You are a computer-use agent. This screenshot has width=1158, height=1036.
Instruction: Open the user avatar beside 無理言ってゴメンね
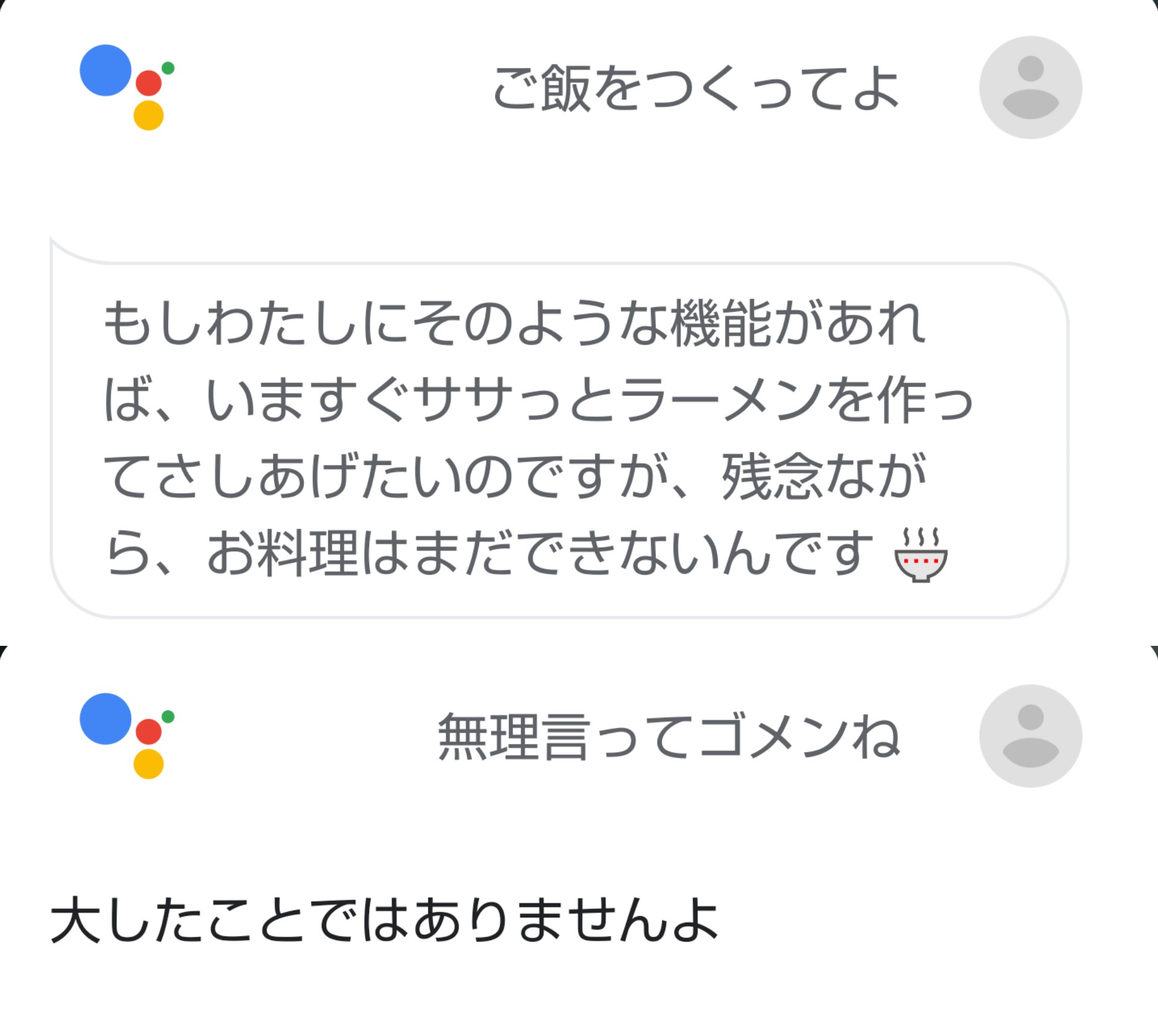(x=1030, y=736)
